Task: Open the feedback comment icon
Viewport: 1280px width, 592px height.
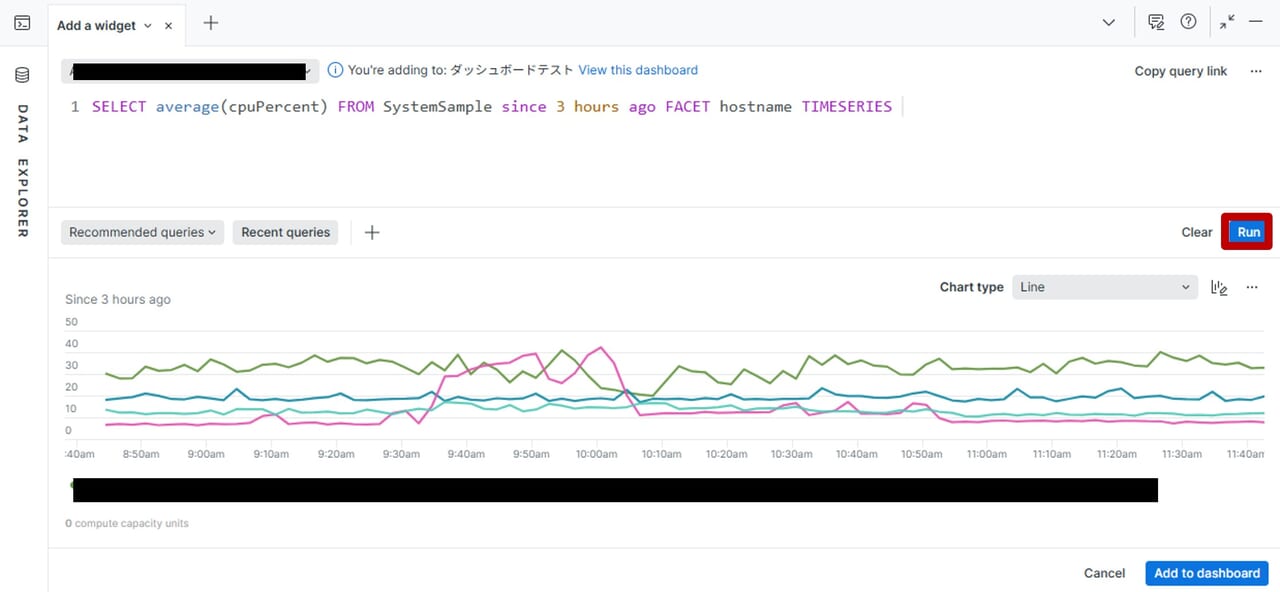Action: tap(1156, 22)
